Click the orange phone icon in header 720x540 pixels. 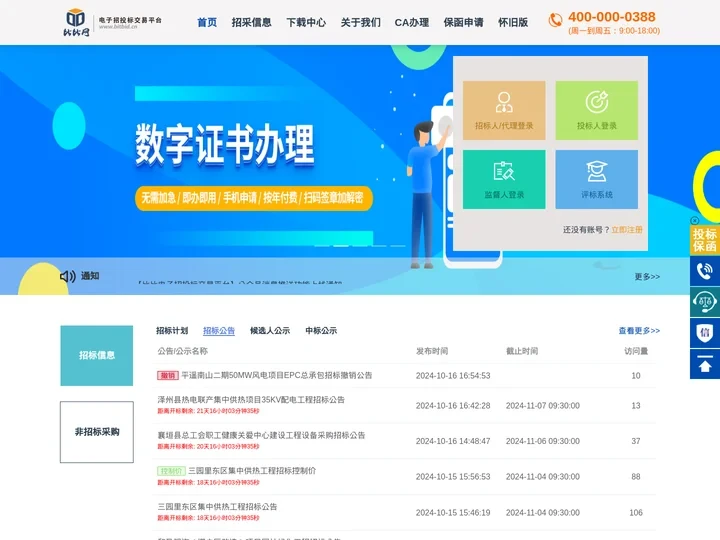click(x=555, y=20)
